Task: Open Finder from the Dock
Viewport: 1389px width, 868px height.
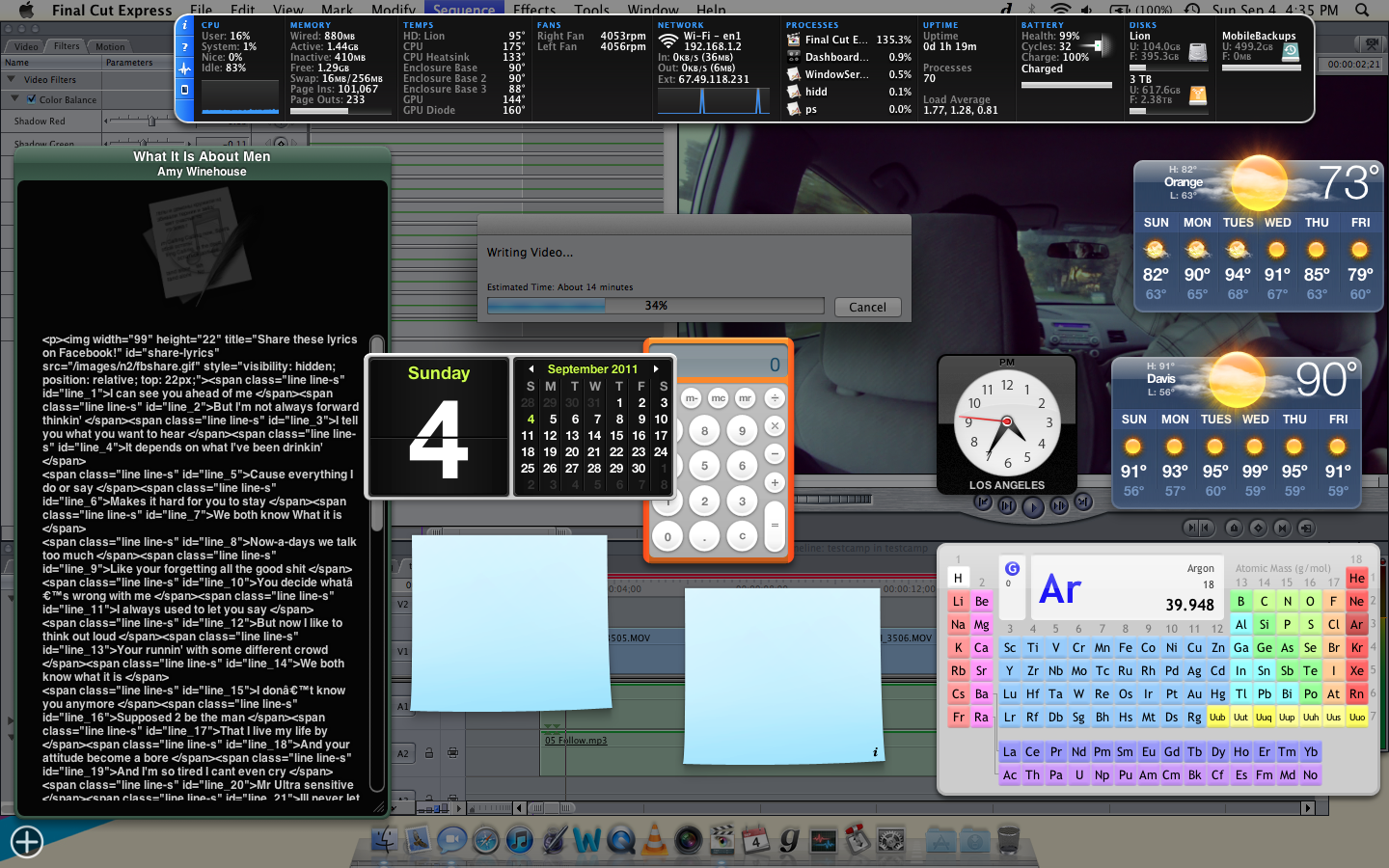Action: click(x=385, y=839)
